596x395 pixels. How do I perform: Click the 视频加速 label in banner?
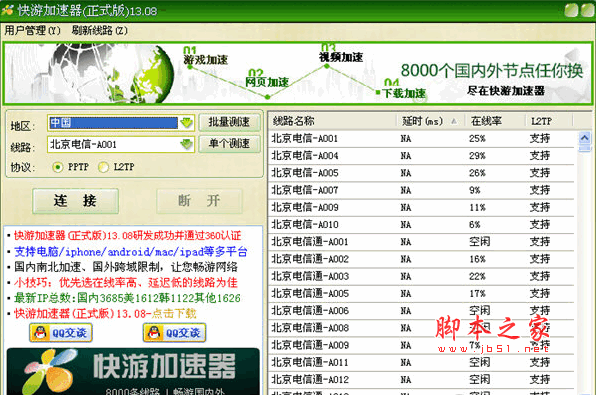[x=341, y=57]
